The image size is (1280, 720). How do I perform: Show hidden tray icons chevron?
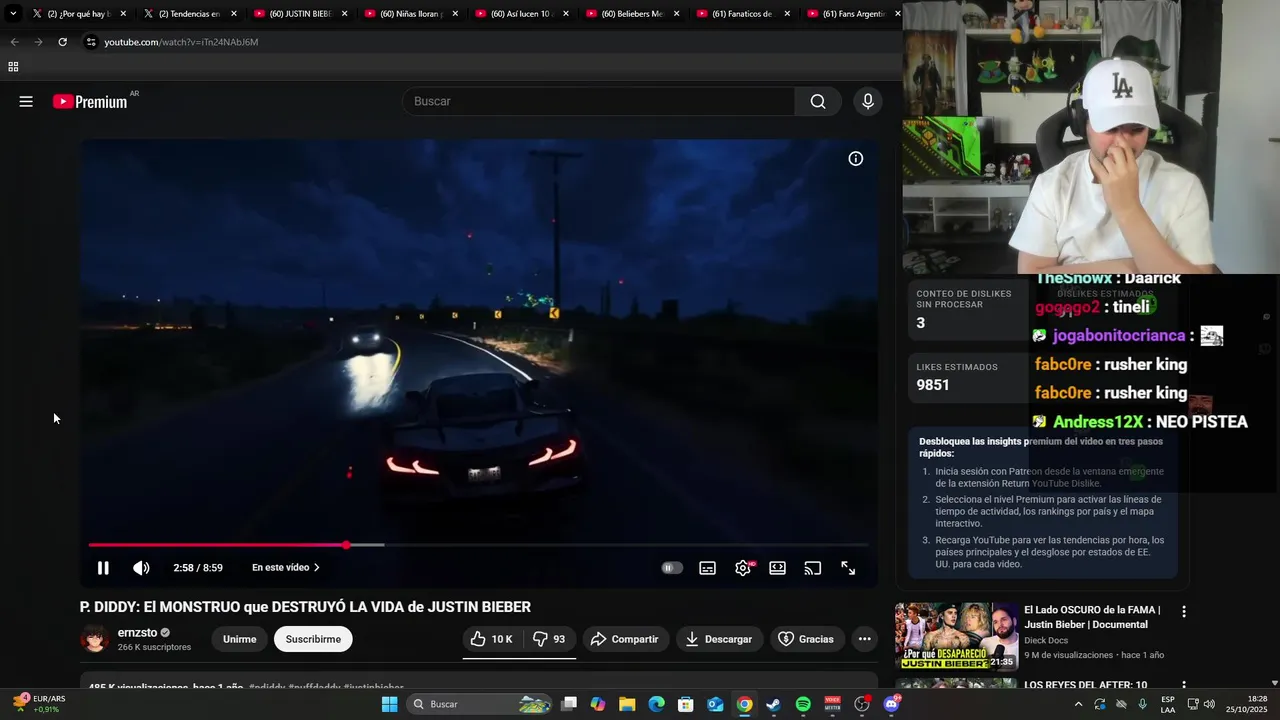tap(1078, 704)
